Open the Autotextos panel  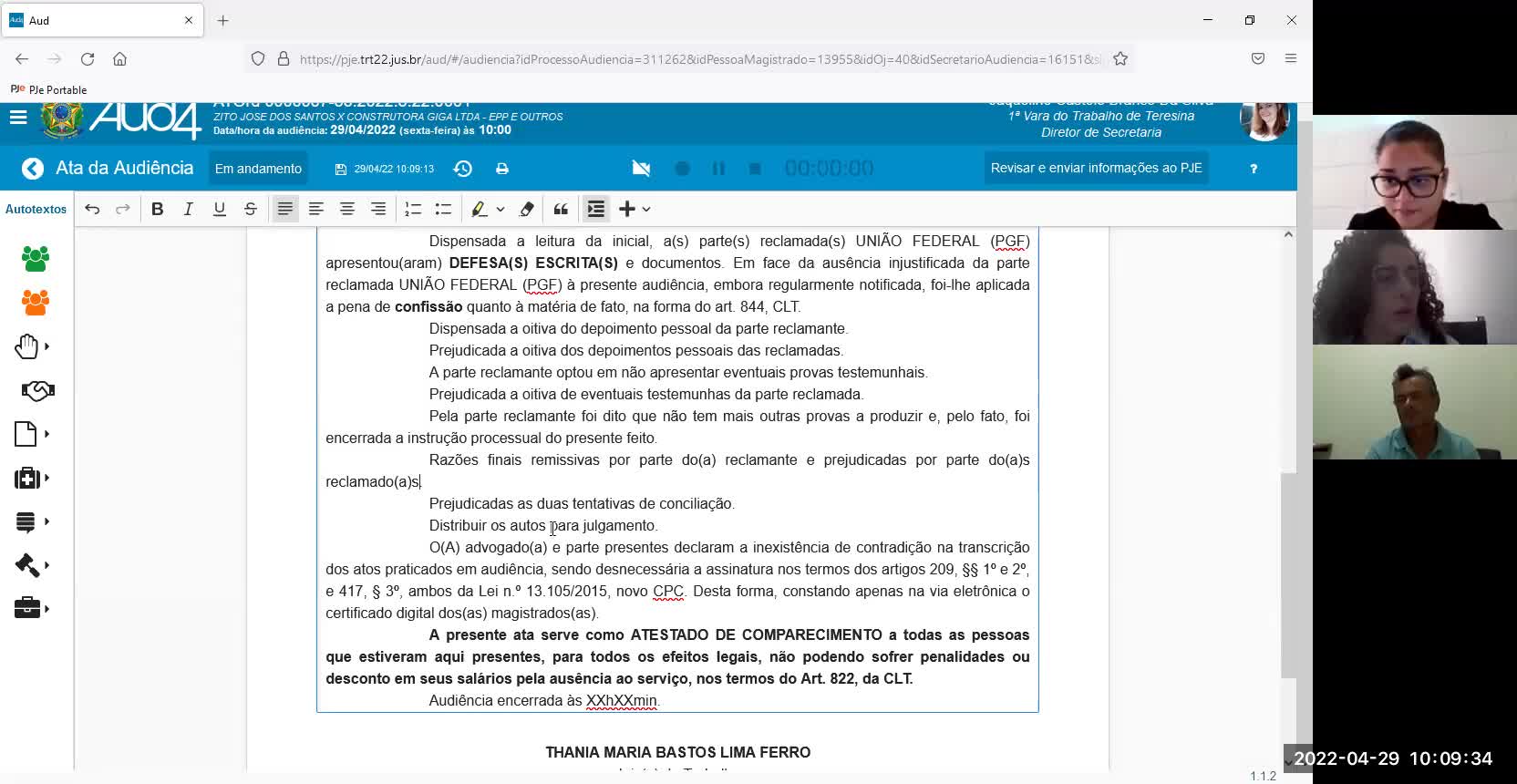pos(36,209)
